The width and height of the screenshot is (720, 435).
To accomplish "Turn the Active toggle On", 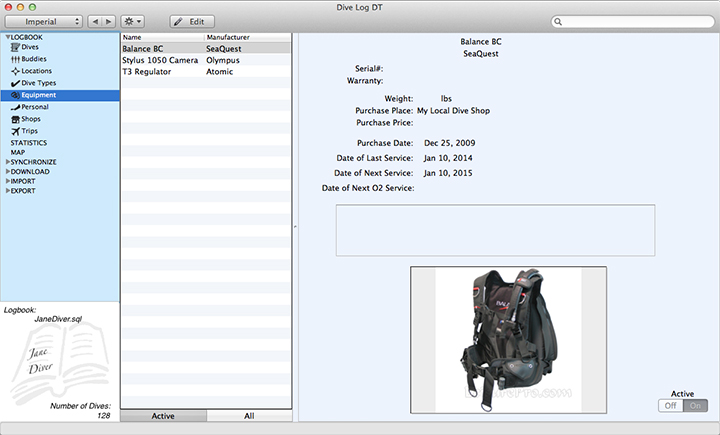I will (x=696, y=405).
